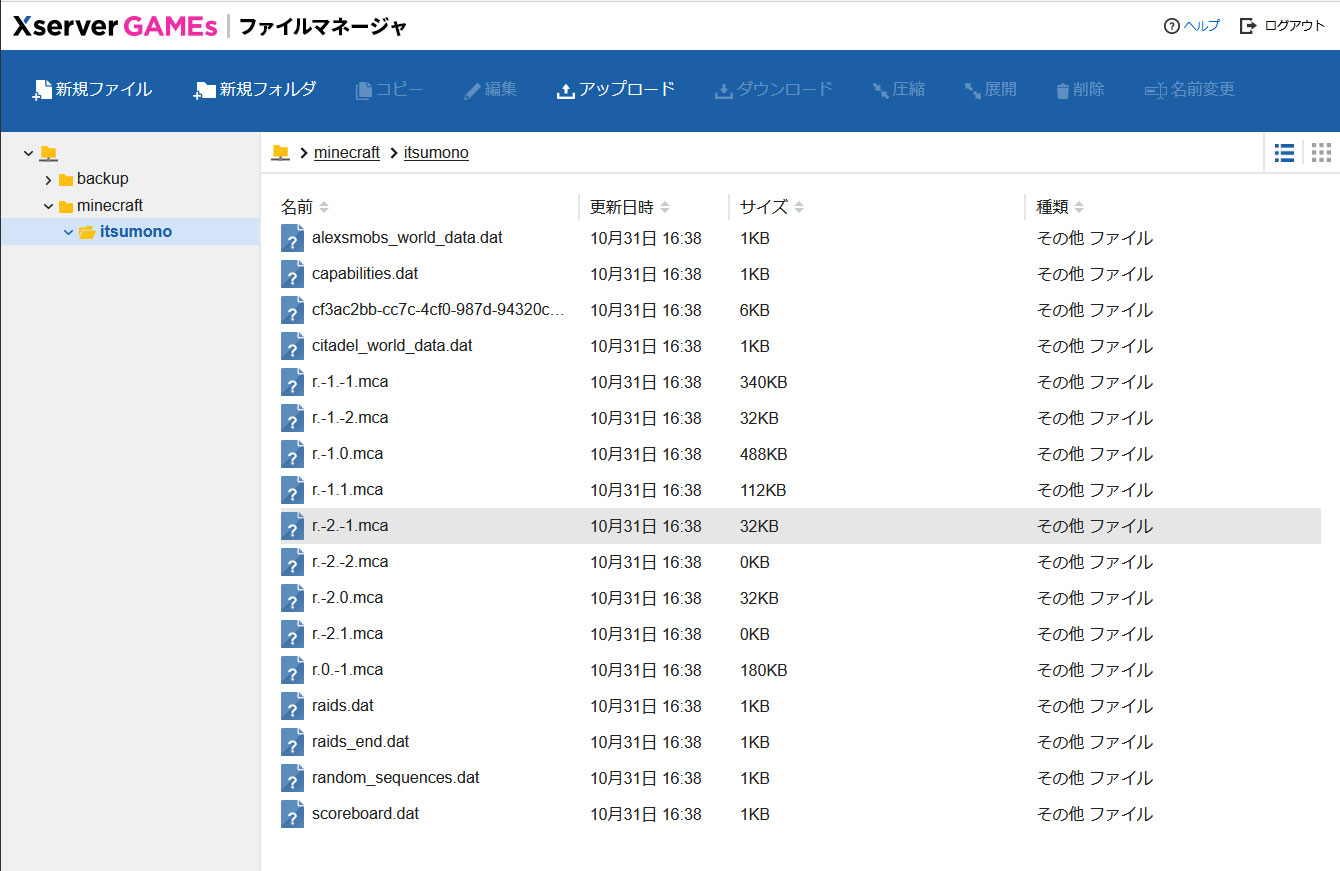
Task: Click the 編集 (edit) toolbar button
Action: (490, 90)
